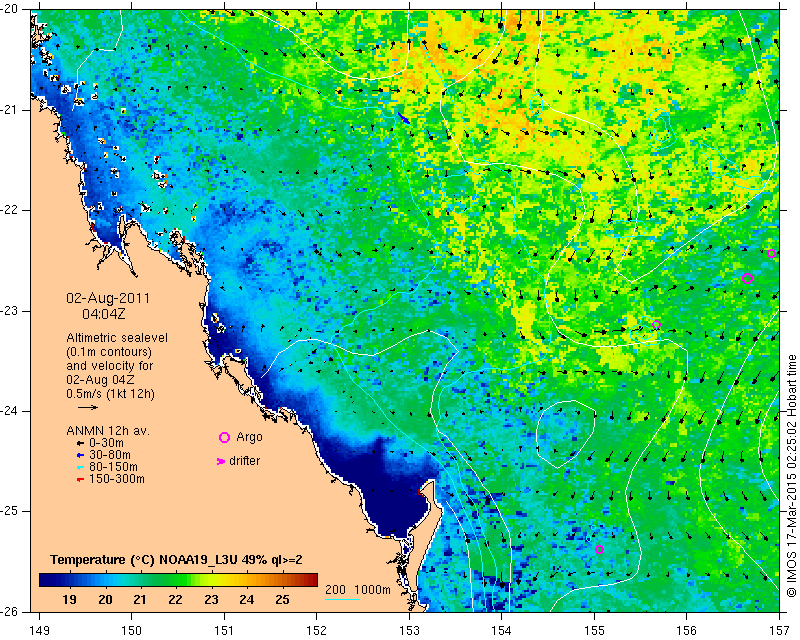
Task: Click the 153 longitude axis label
Action: point(409,631)
